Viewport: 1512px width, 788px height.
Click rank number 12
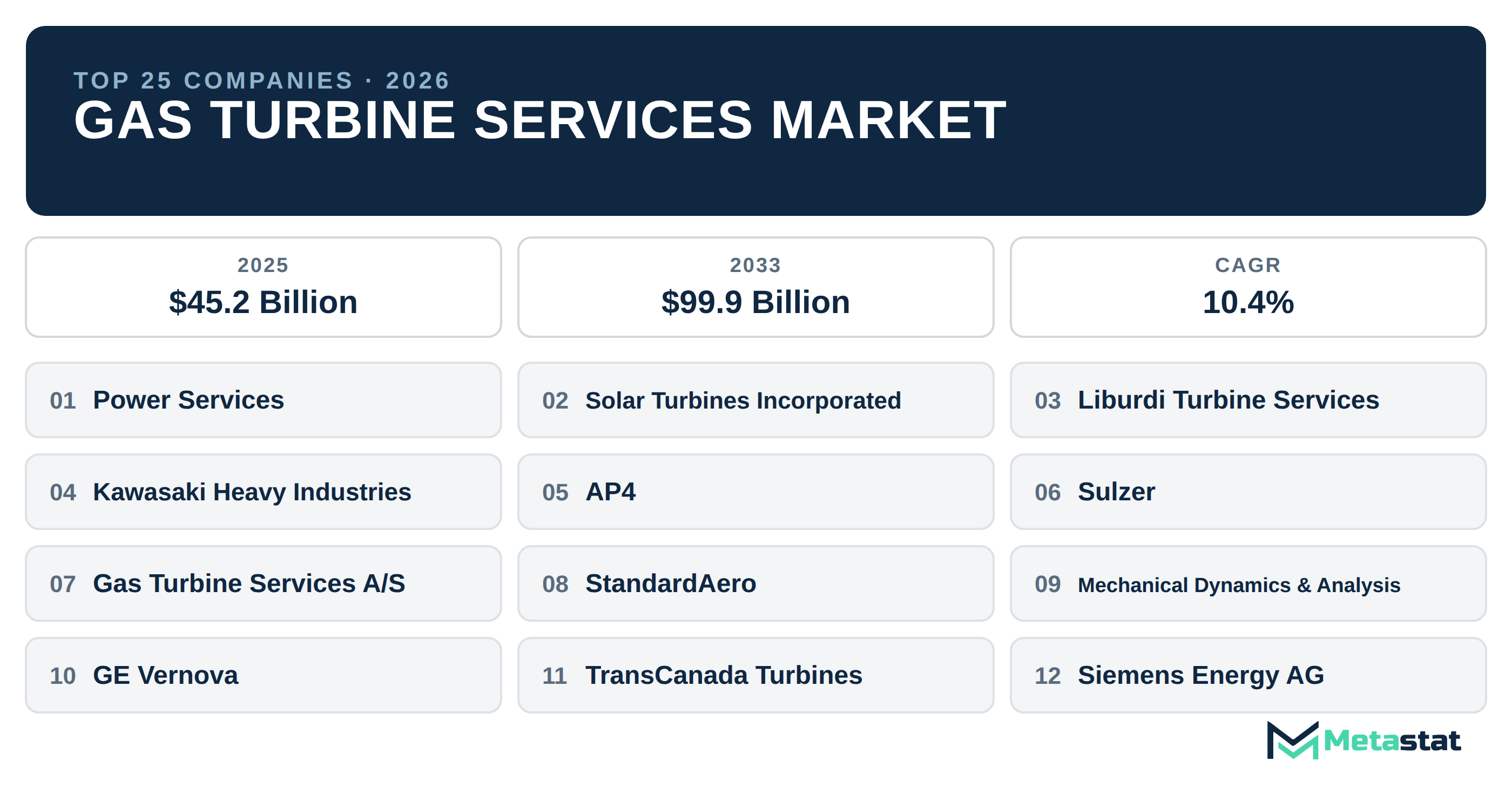click(1048, 676)
